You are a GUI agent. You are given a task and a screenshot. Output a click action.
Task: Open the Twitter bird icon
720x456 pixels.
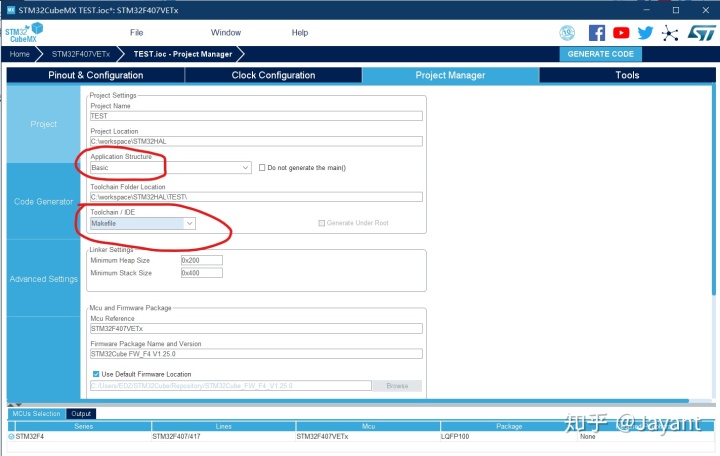coord(645,33)
